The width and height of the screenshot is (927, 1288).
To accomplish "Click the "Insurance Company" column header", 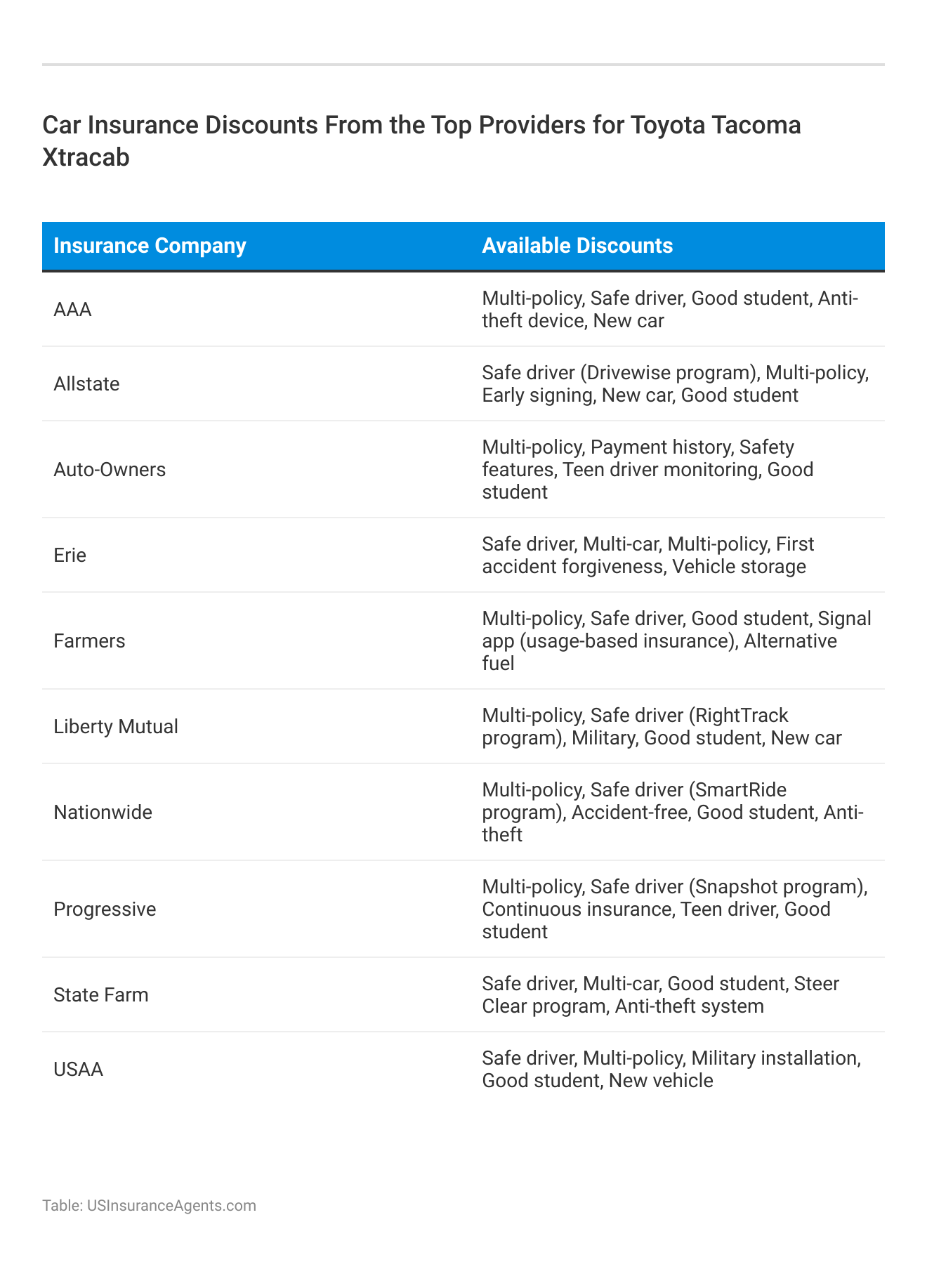I will coord(150,246).
